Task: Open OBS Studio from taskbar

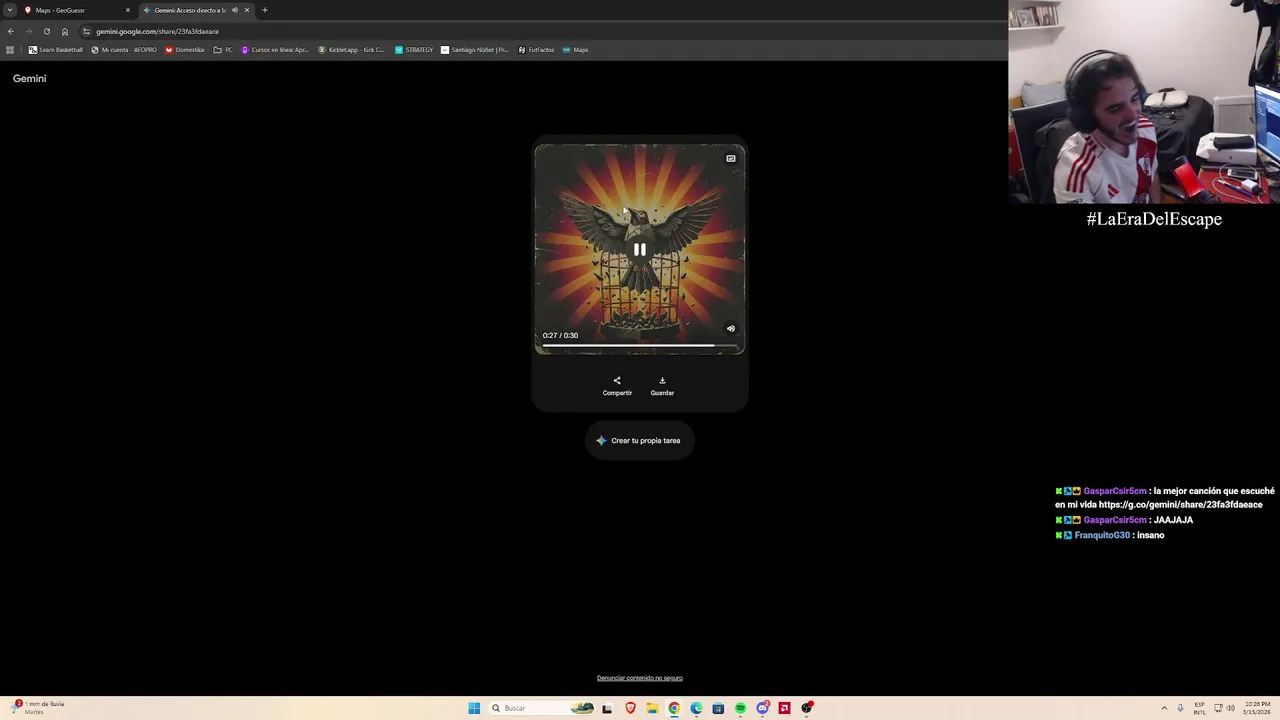Action: tap(807, 708)
